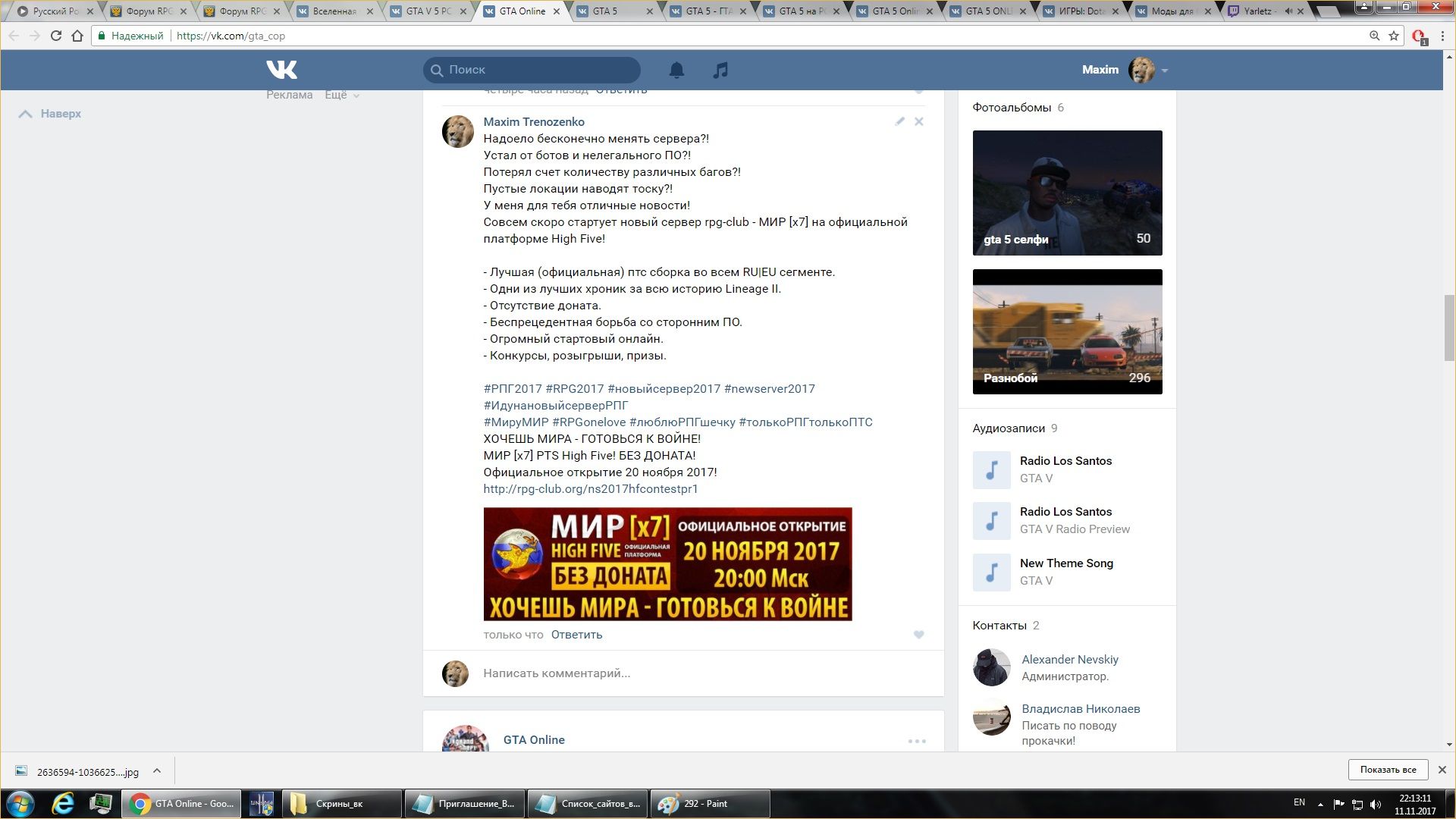The height and width of the screenshot is (819, 1456).
Task: Click the Ответить reply link
Action: tap(576, 635)
